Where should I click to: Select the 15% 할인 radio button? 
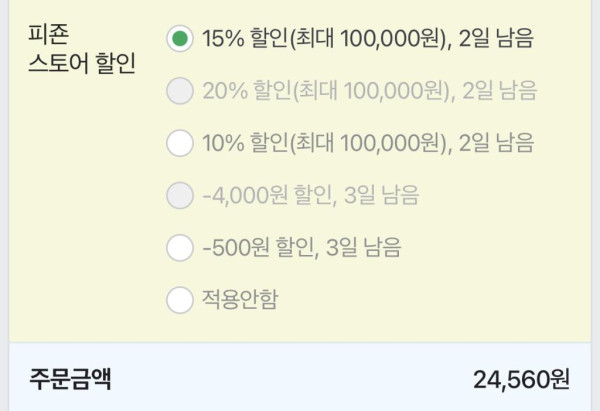[180, 39]
